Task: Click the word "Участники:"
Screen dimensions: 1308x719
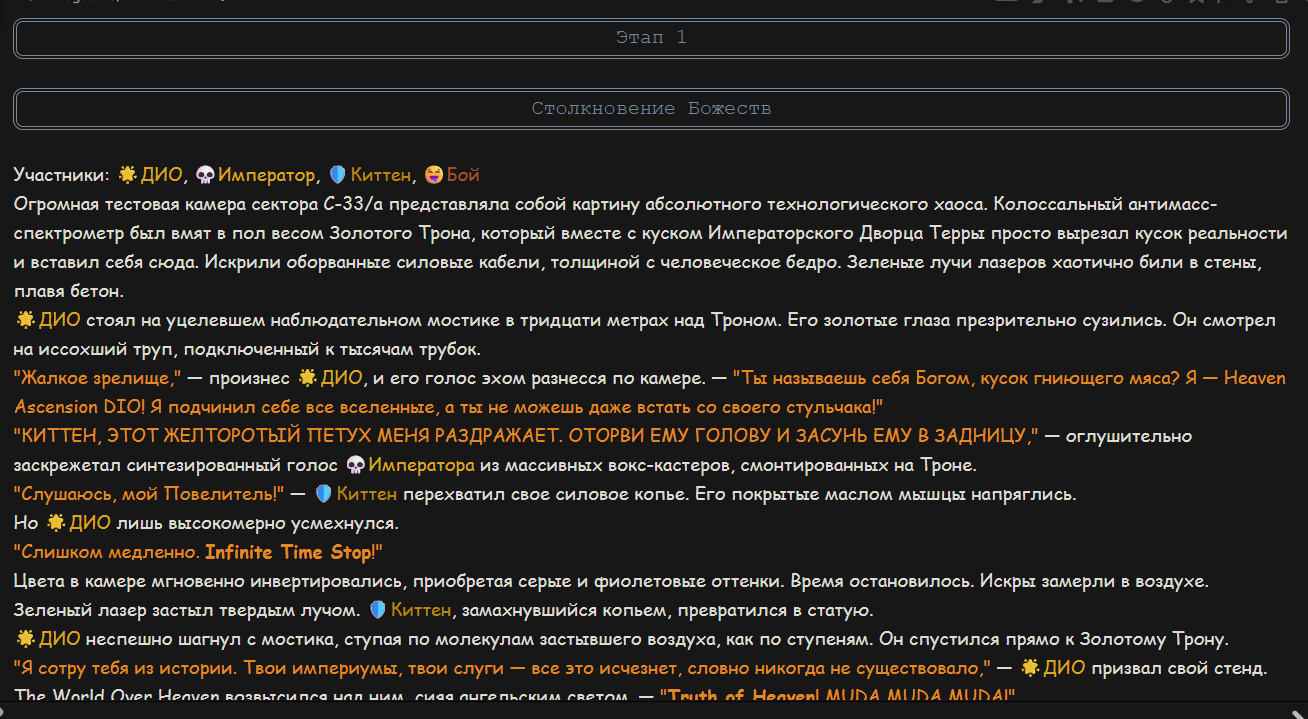Action: (61, 175)
